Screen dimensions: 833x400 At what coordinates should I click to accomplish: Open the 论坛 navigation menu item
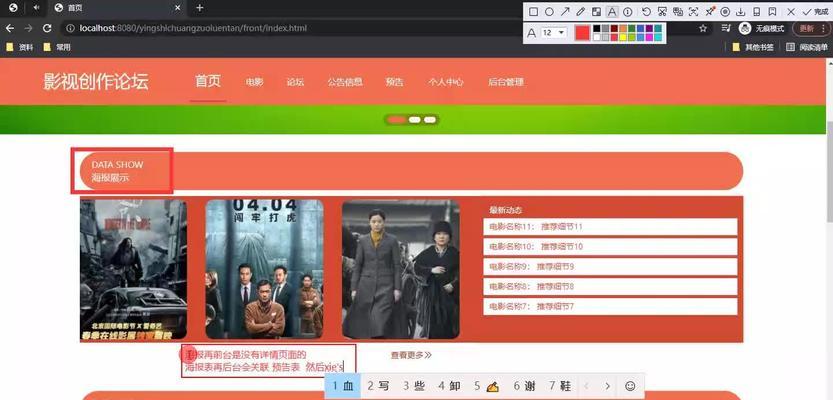pyautogui.click(x=295, y=82)
